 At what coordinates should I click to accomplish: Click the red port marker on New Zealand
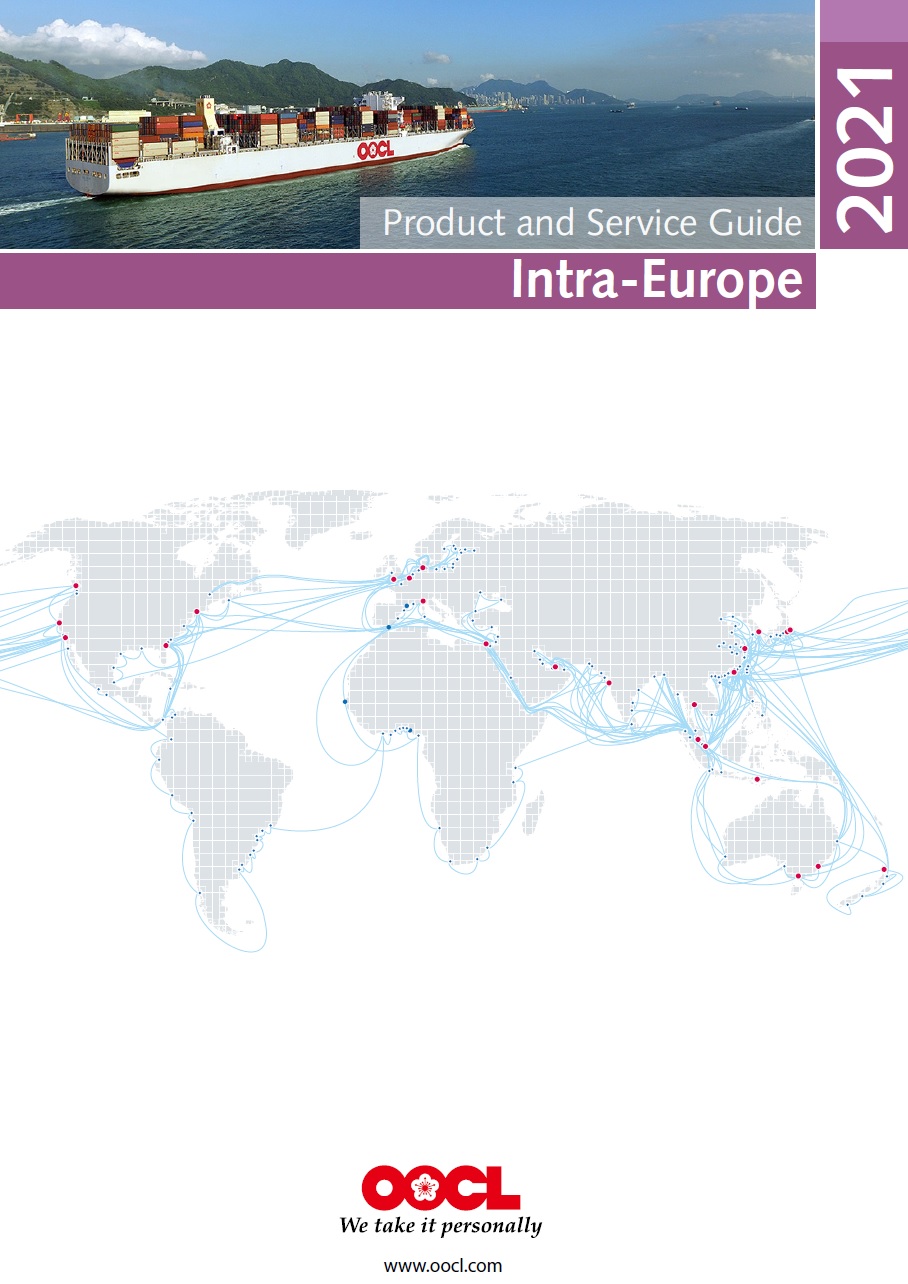(884, 869)
